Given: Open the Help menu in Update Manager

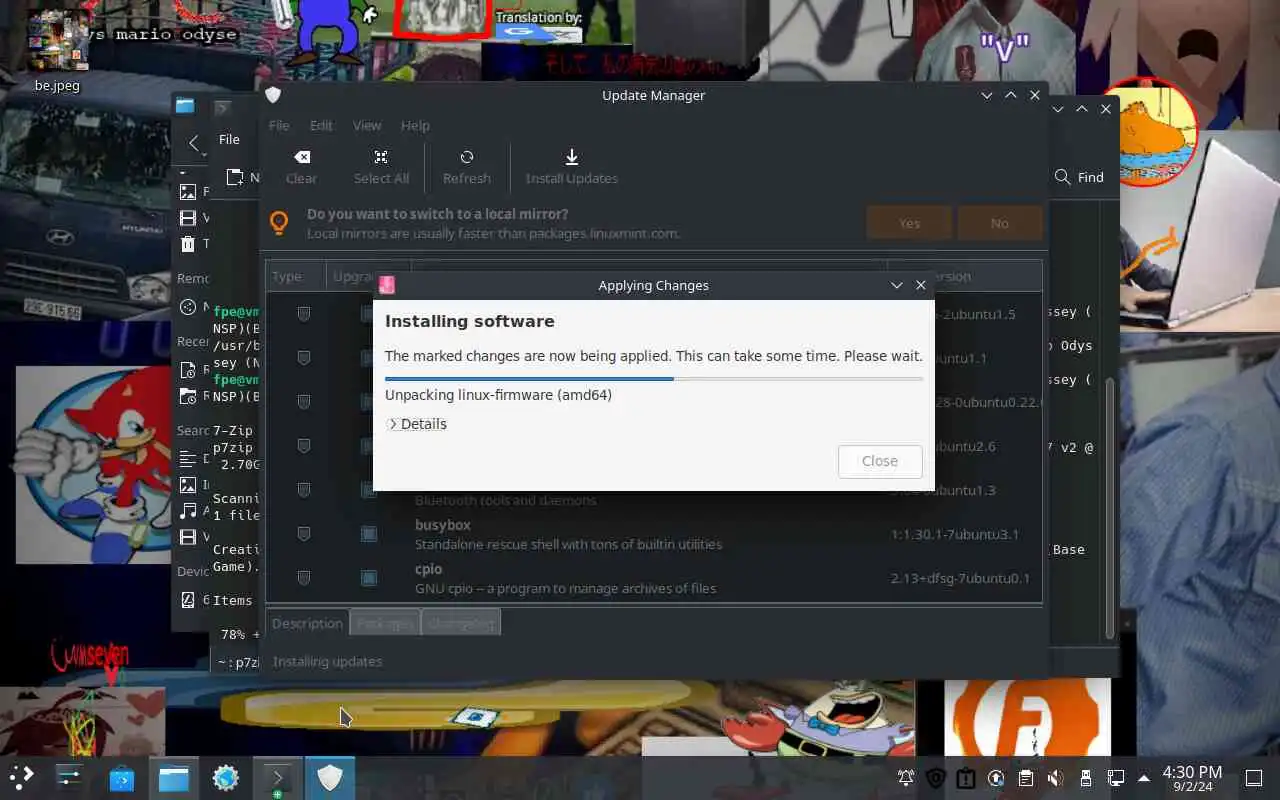Looking at the screenshot, I should click(415, 125).
